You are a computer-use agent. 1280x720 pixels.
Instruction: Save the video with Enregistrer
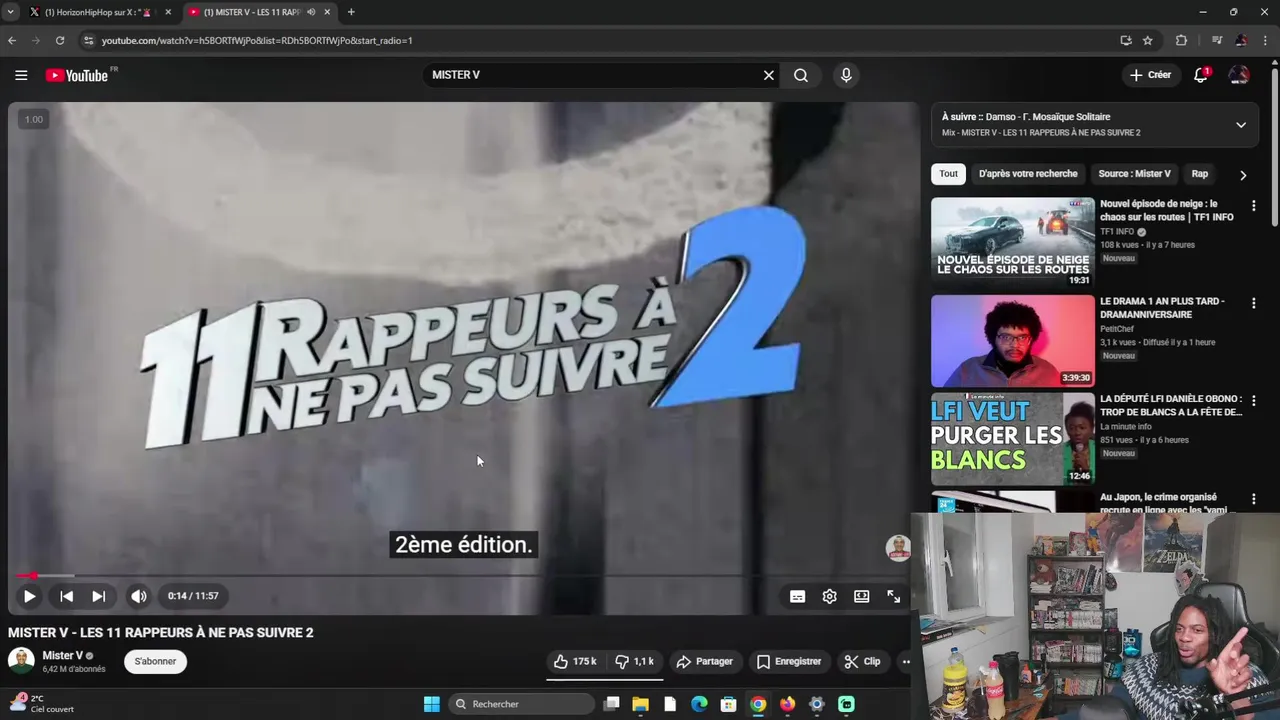[788, 661]
